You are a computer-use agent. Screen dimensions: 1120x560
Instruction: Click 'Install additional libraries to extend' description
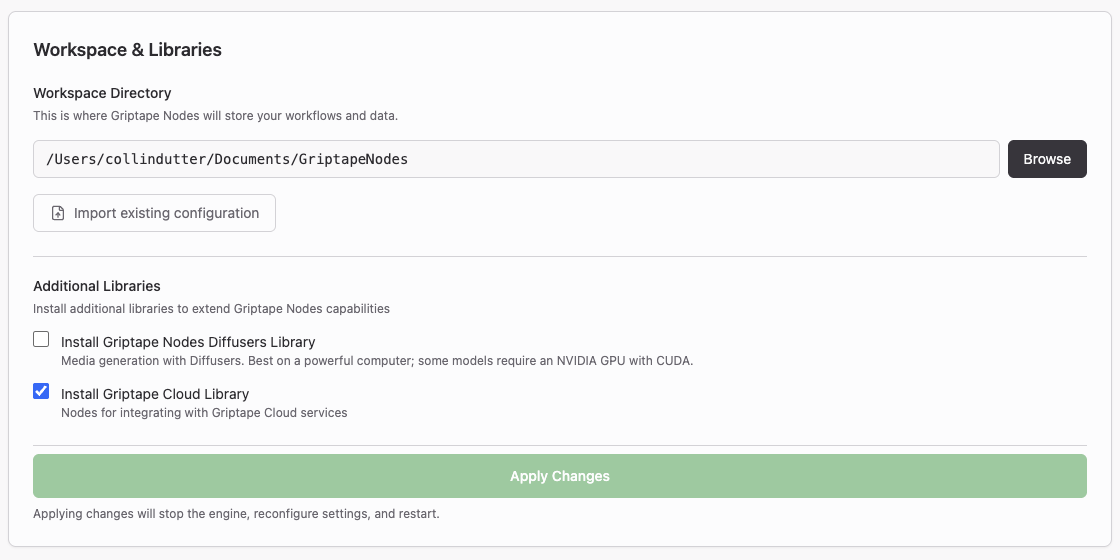click(x=211, y=309)
